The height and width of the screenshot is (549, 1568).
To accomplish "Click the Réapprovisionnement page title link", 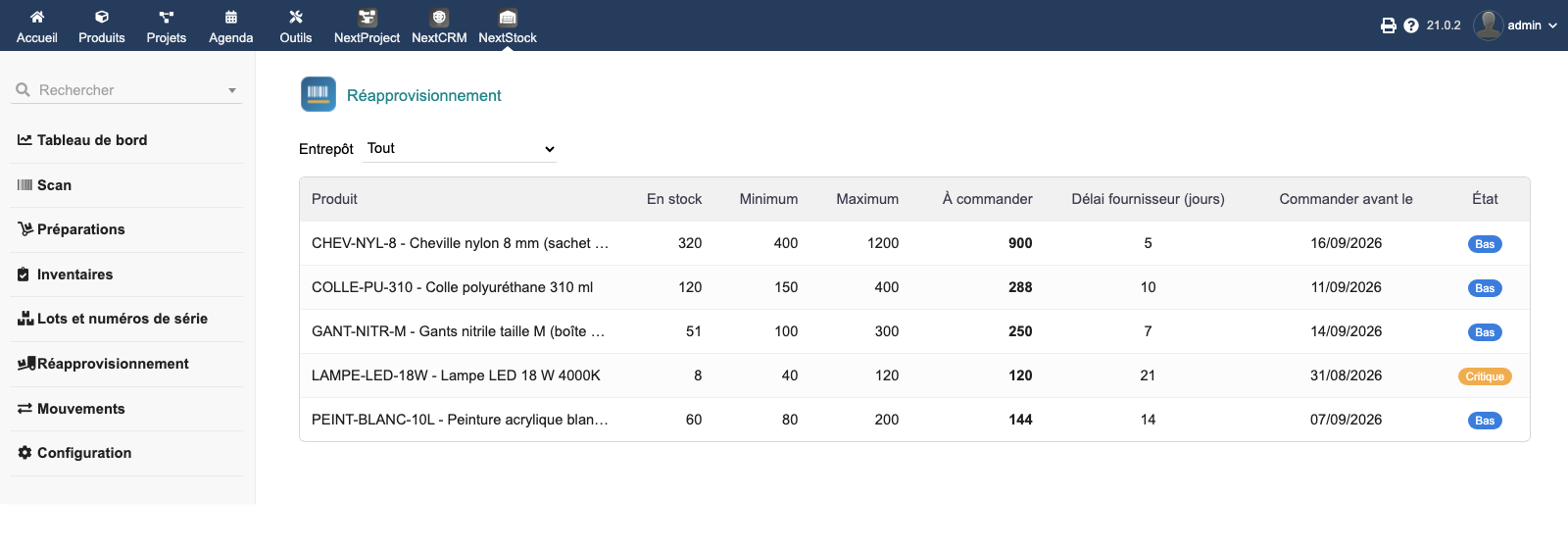I will tap(423, 95).
